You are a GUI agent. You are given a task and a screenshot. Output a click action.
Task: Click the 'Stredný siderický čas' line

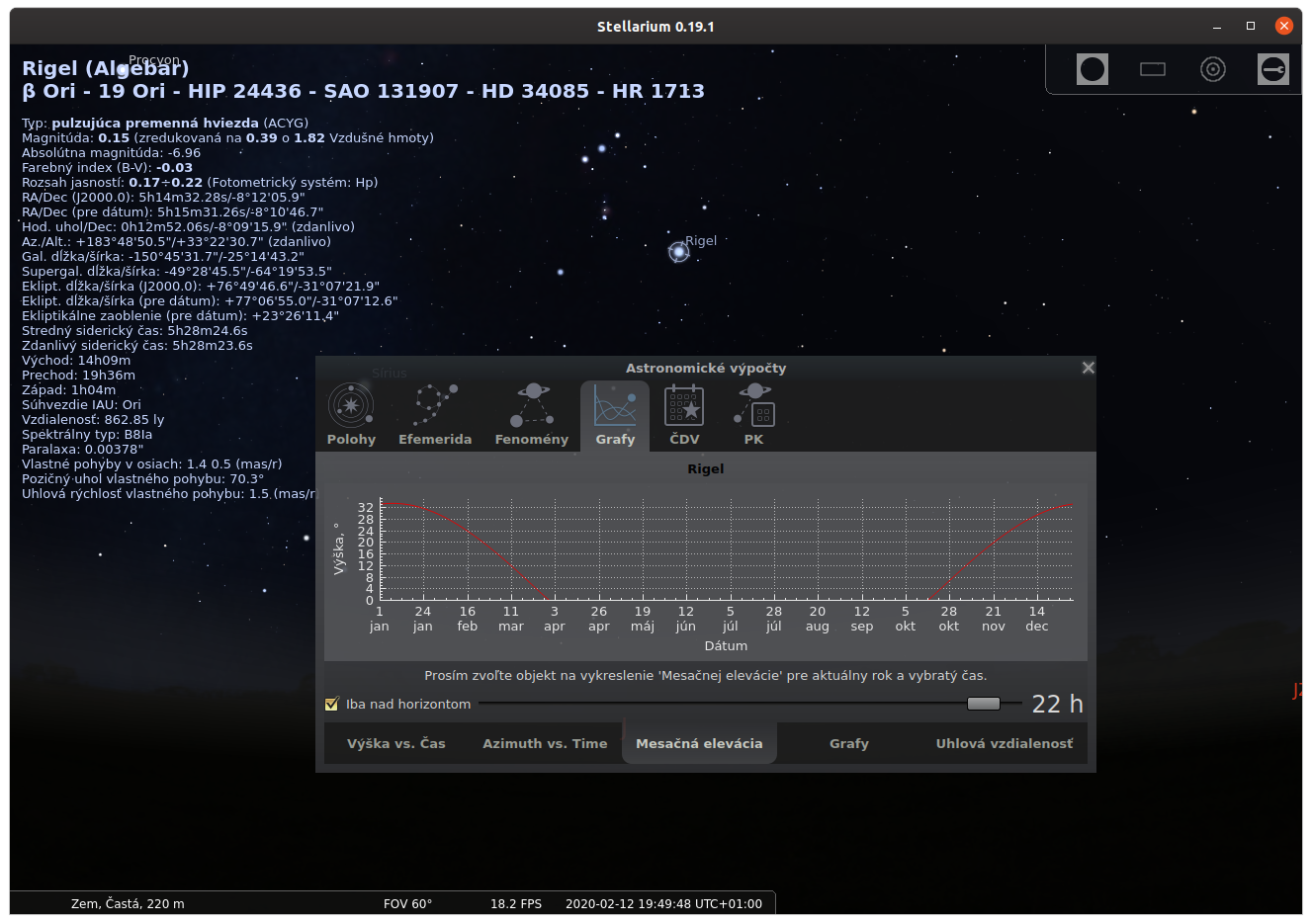point(134,330)
